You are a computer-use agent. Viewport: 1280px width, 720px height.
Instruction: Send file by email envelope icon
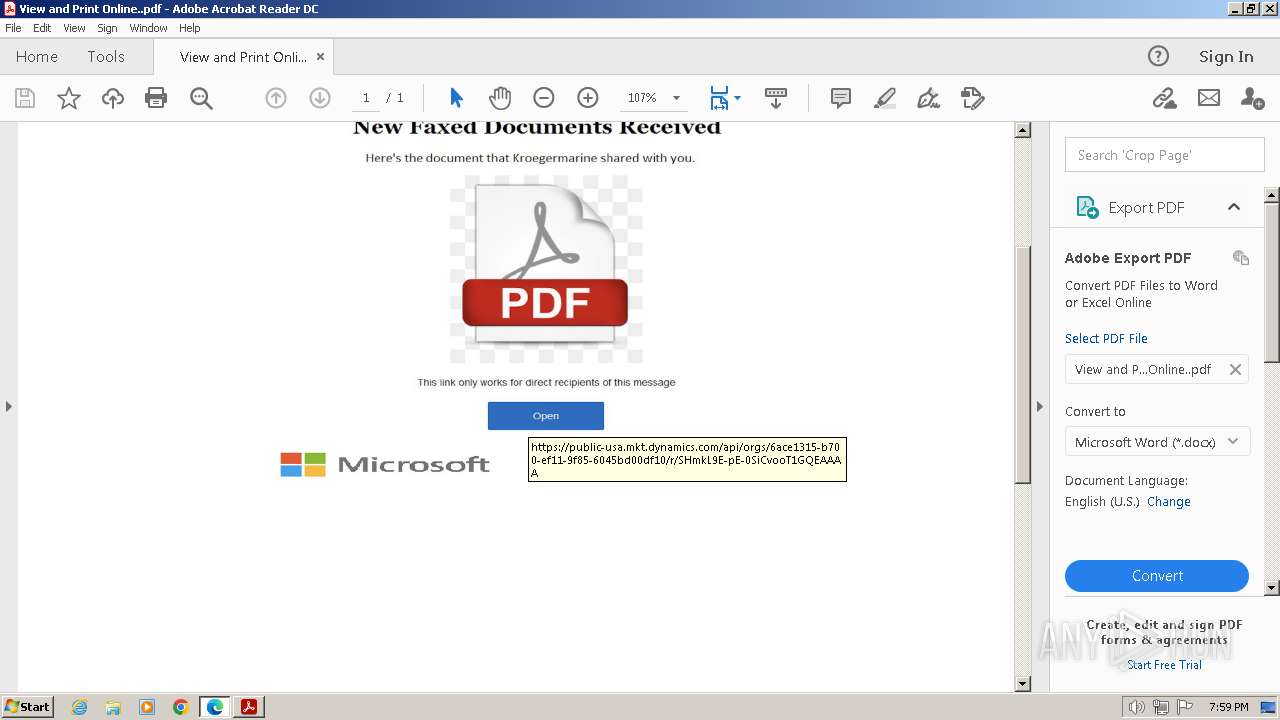tap(1209, 98)
